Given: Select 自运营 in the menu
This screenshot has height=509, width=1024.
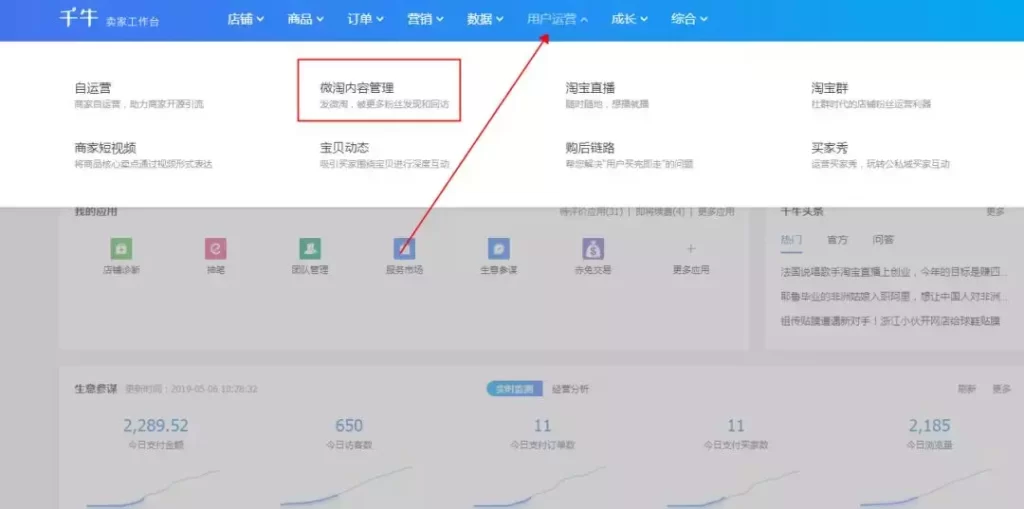Looking at the screenshot, I should pos(93,88).
